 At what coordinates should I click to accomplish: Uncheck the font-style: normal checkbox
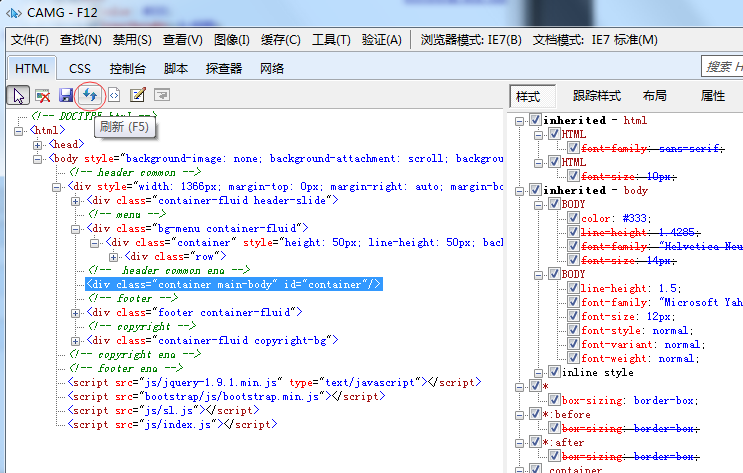pos(573,329)
